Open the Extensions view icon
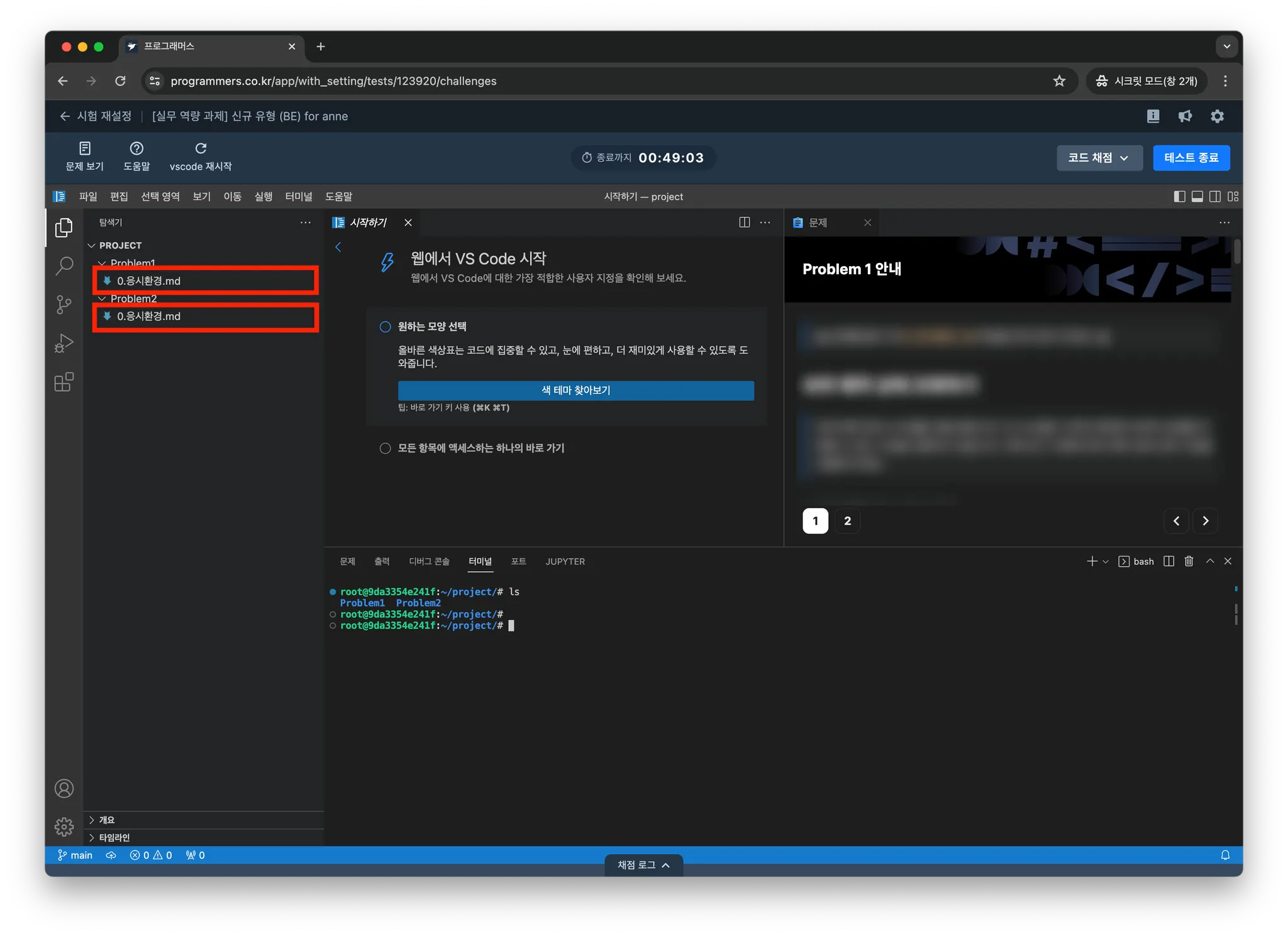This screenshot has height=936, width=1288. [x=64, y=382]
